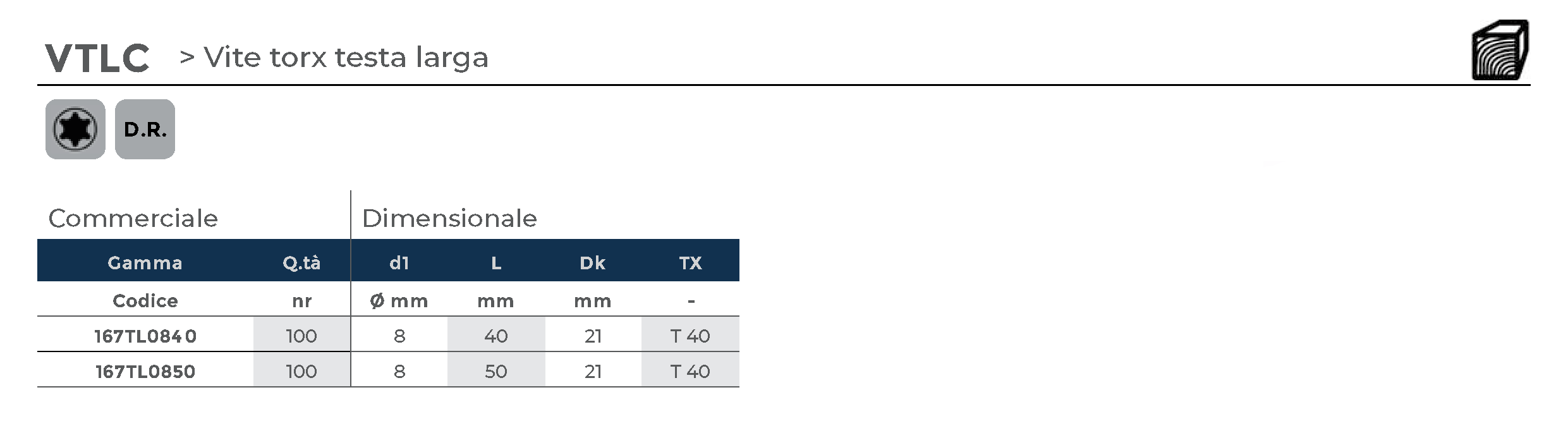Click T 40 in the 167TL0840 row
This screenshot has height=421, width=1568.
[690, 336]
